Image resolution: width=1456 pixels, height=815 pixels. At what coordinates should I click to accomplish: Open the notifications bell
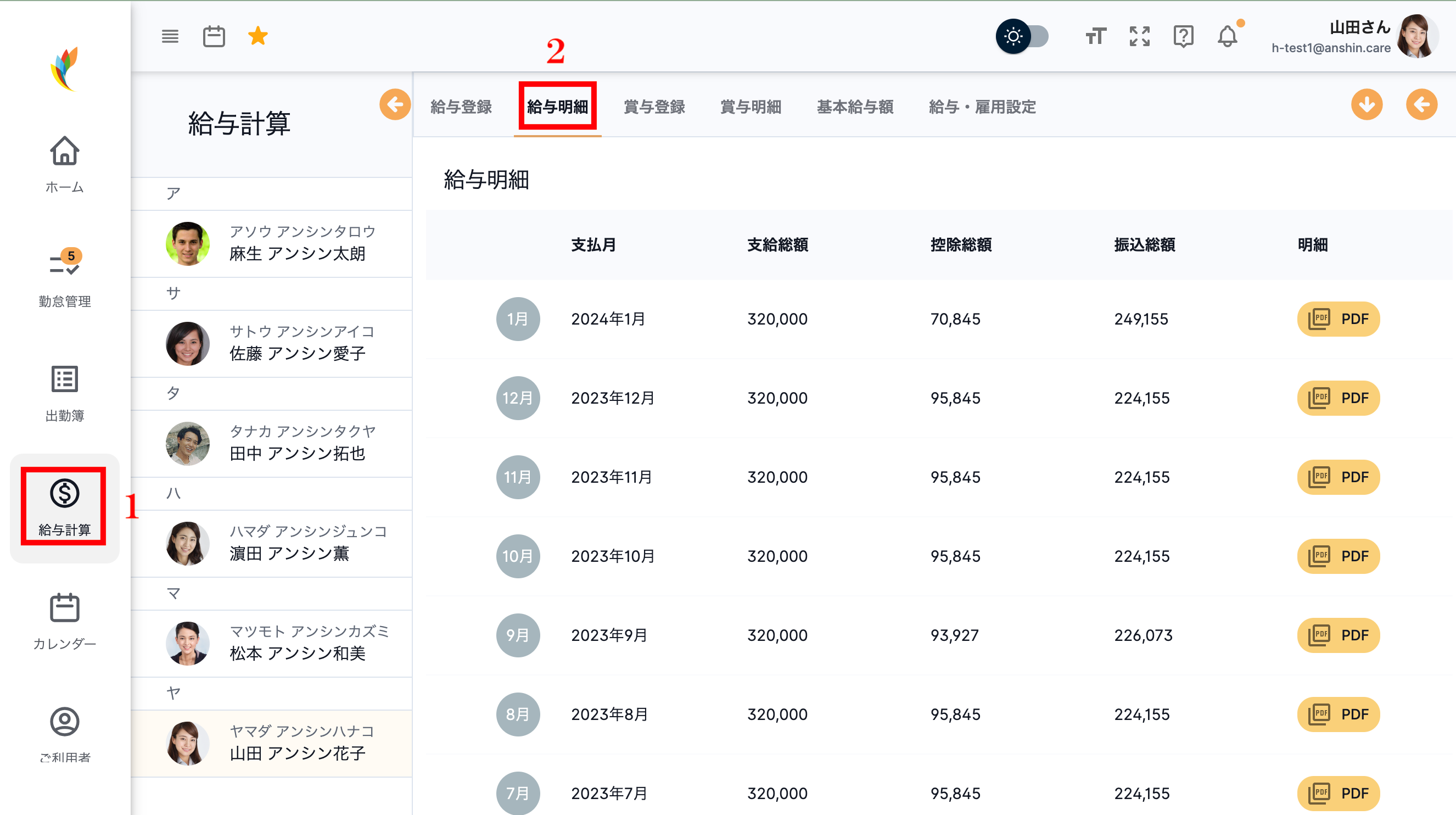click(x=1227, y=37)
